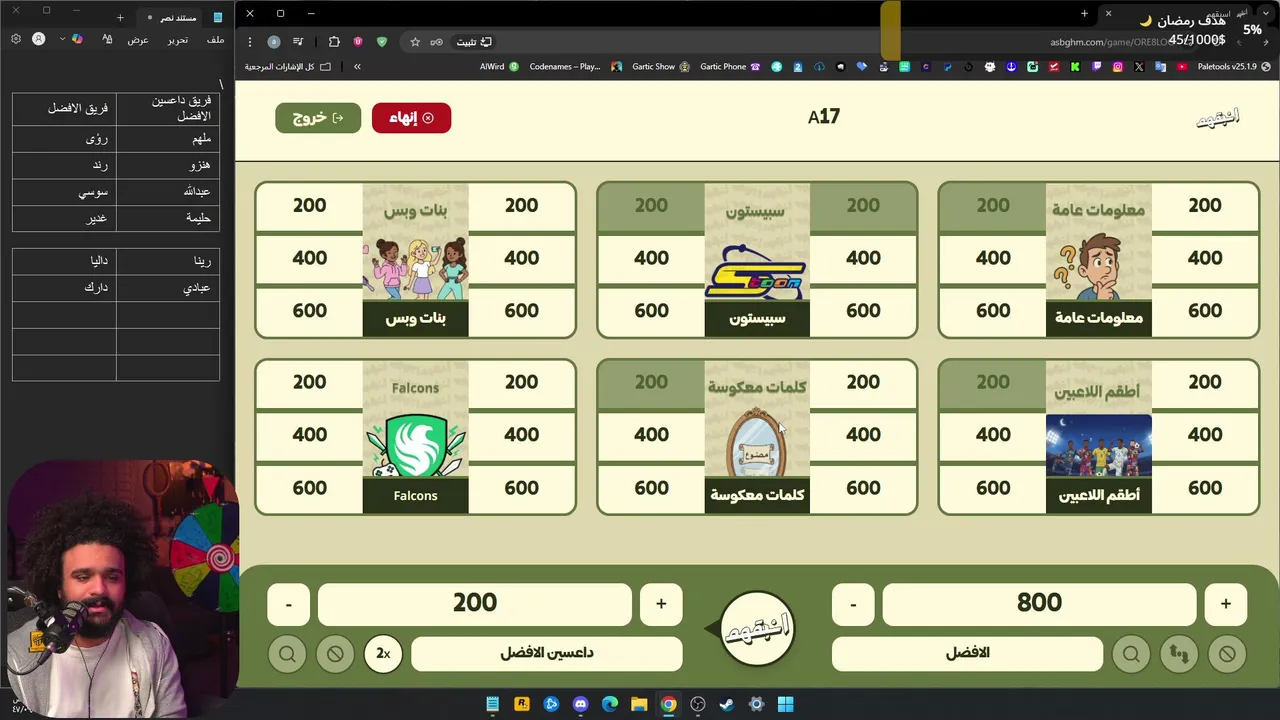Viewport: 1280px width, 720px height.
Task: Add a new Notepad tab
Action: [x=120, y=18]
